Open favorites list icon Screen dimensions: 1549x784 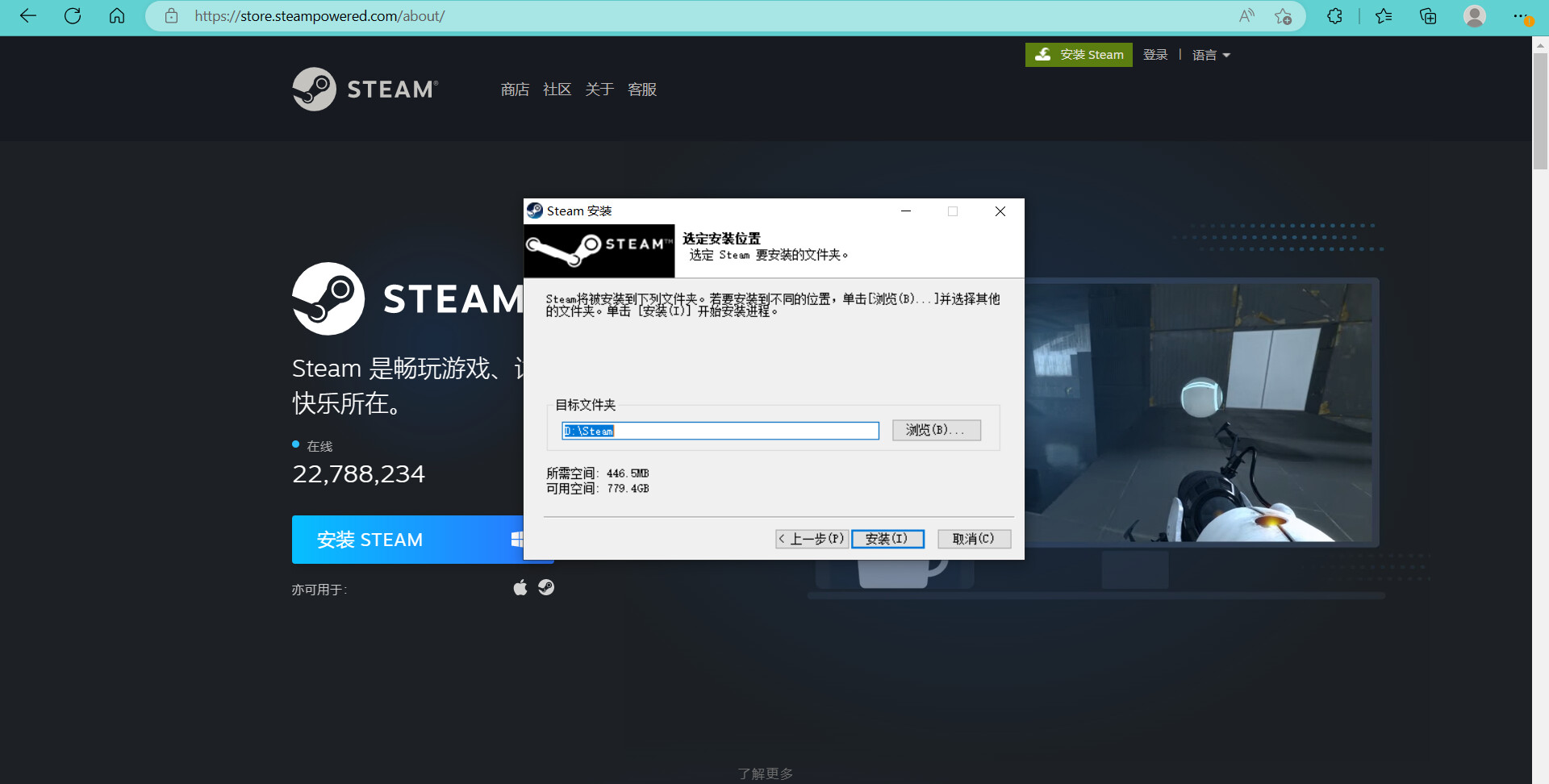click(1384, 16)
